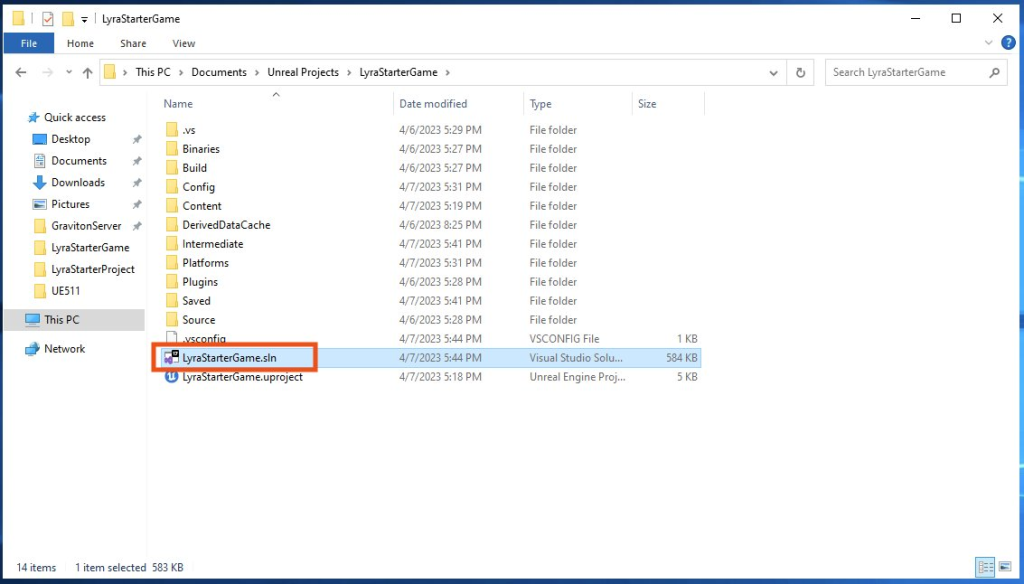Select the Content folder icon

(x=172, y=206)
